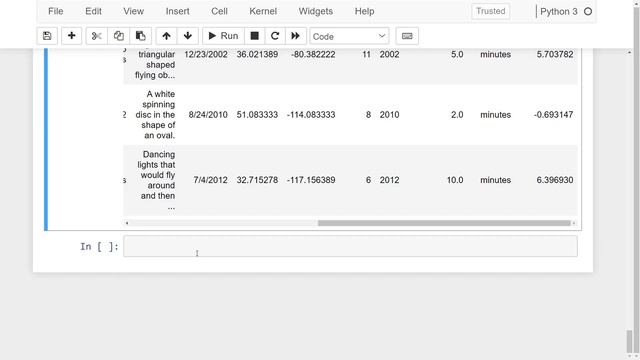Click the duration value 5.0
This screenshot has height=360, width=640.
point(457,54)
